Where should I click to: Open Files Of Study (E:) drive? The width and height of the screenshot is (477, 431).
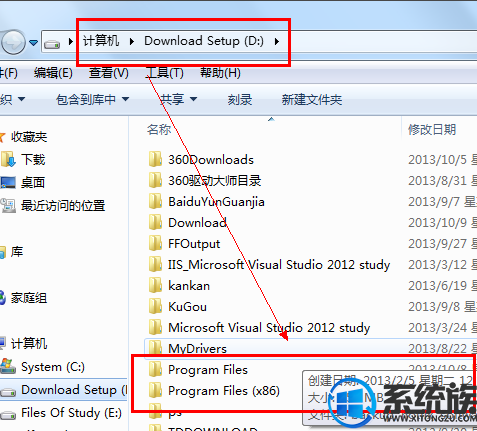coord(71,413)
